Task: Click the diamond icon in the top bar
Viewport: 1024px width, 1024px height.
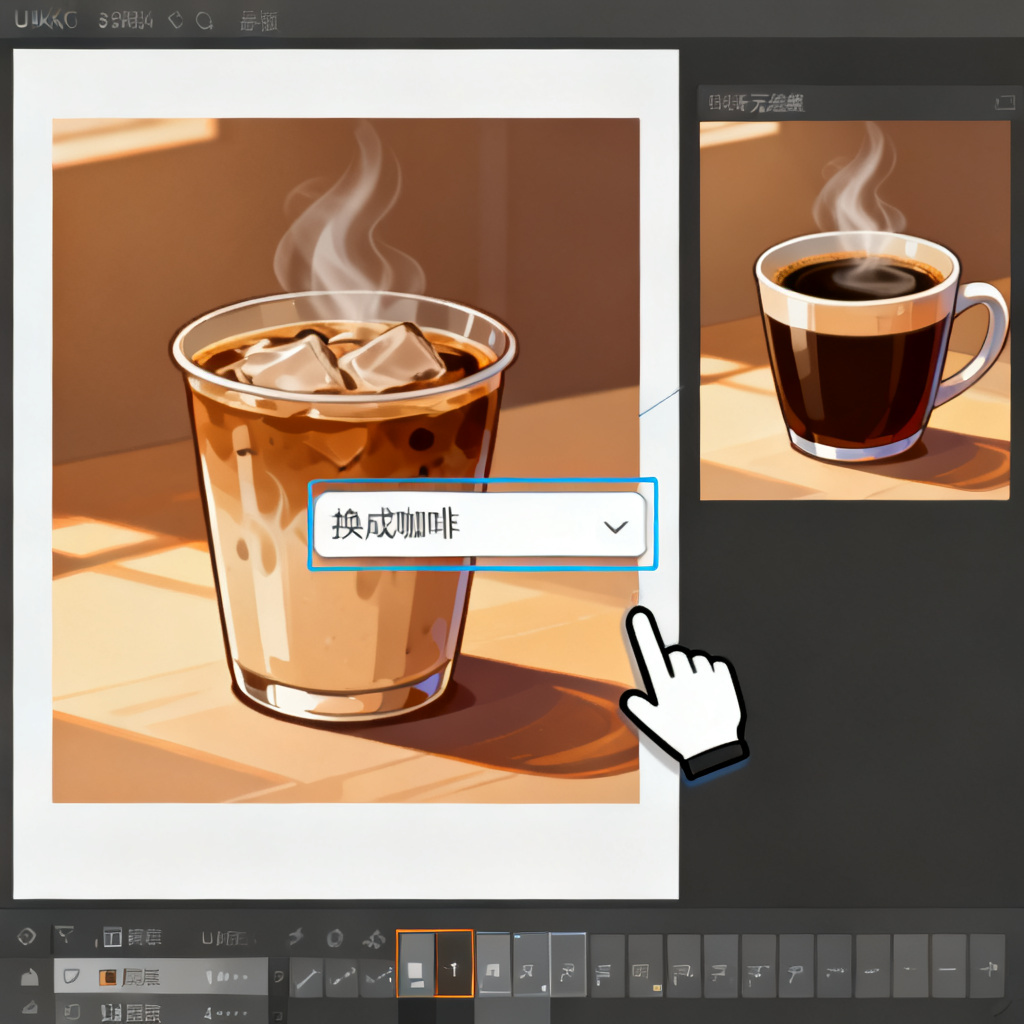Action: pos(176,21)
